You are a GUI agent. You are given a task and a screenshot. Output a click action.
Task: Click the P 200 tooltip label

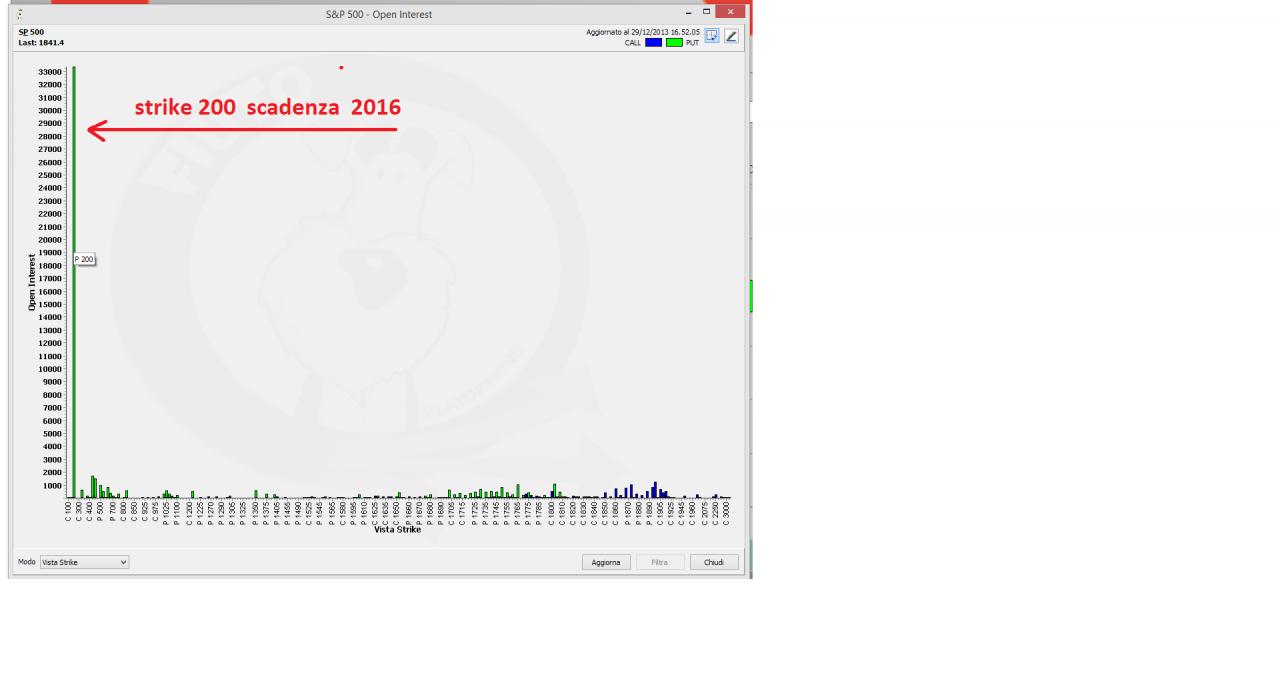tap(85, 259)
